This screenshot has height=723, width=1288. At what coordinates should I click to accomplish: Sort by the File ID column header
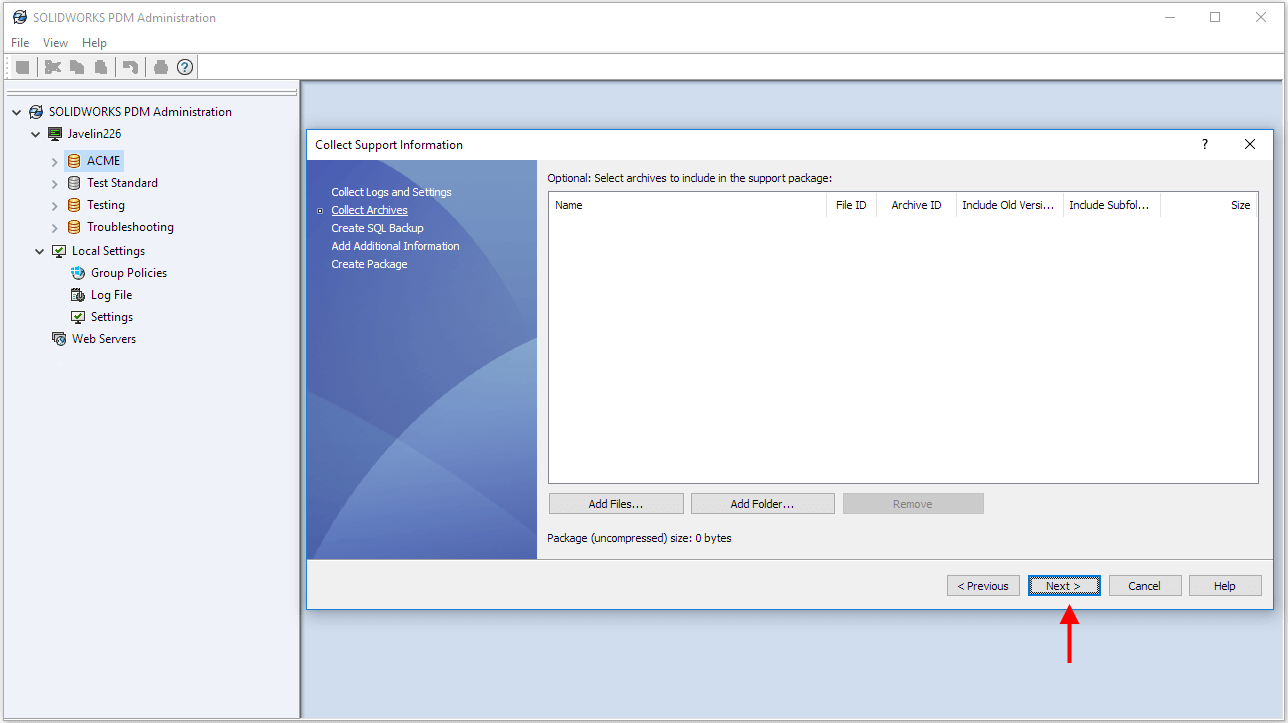[852, 205]
